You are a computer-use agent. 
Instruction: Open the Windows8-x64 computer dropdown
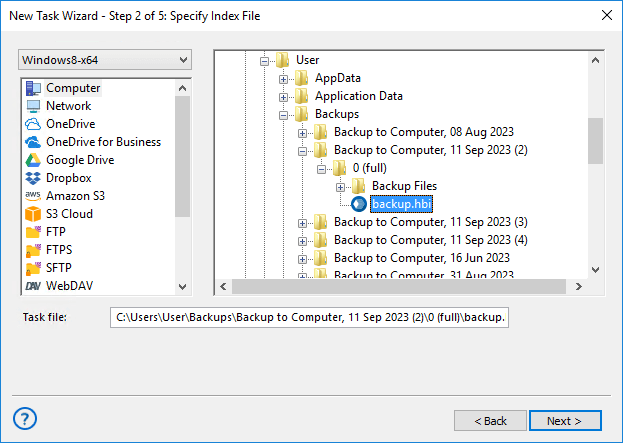(x=105, y=60)
